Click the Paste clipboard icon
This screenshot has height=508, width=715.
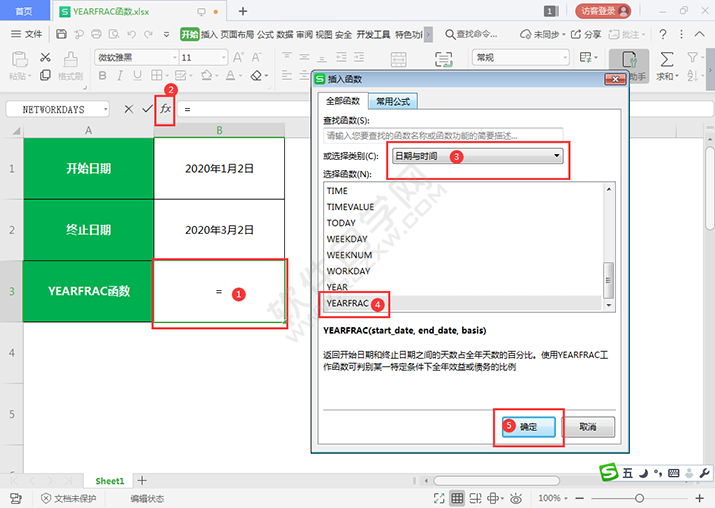20,59
